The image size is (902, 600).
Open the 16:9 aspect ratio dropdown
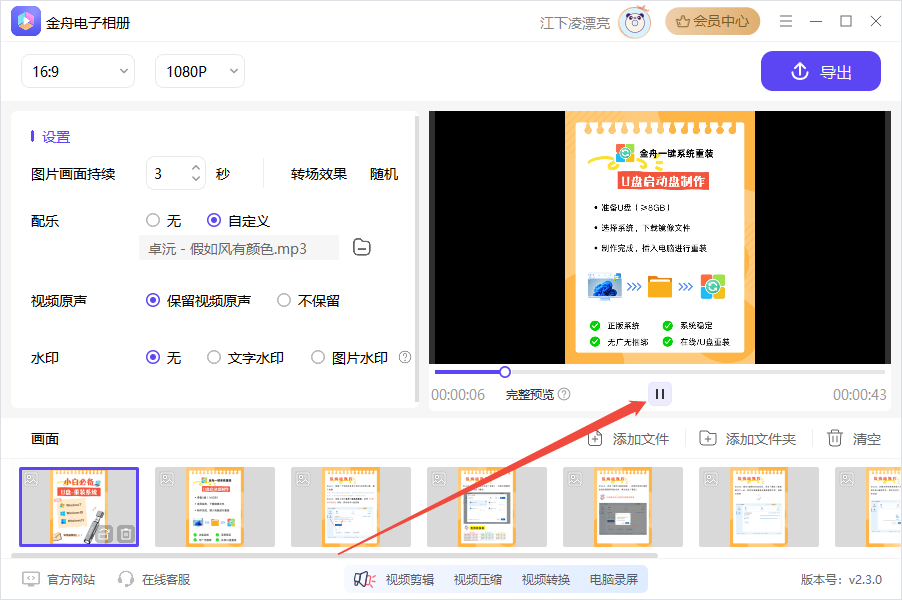(x=78, y=71)
